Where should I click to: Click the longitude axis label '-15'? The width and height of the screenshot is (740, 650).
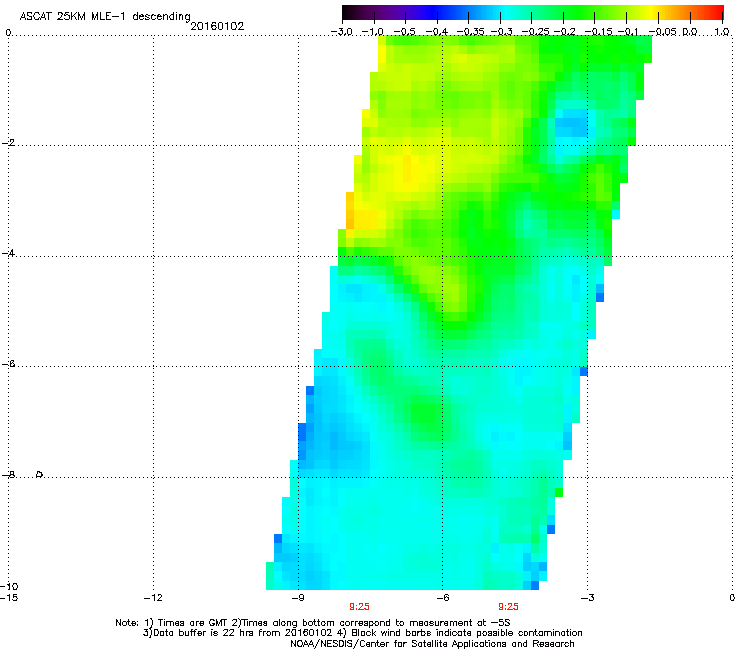(x=9, y=598)
